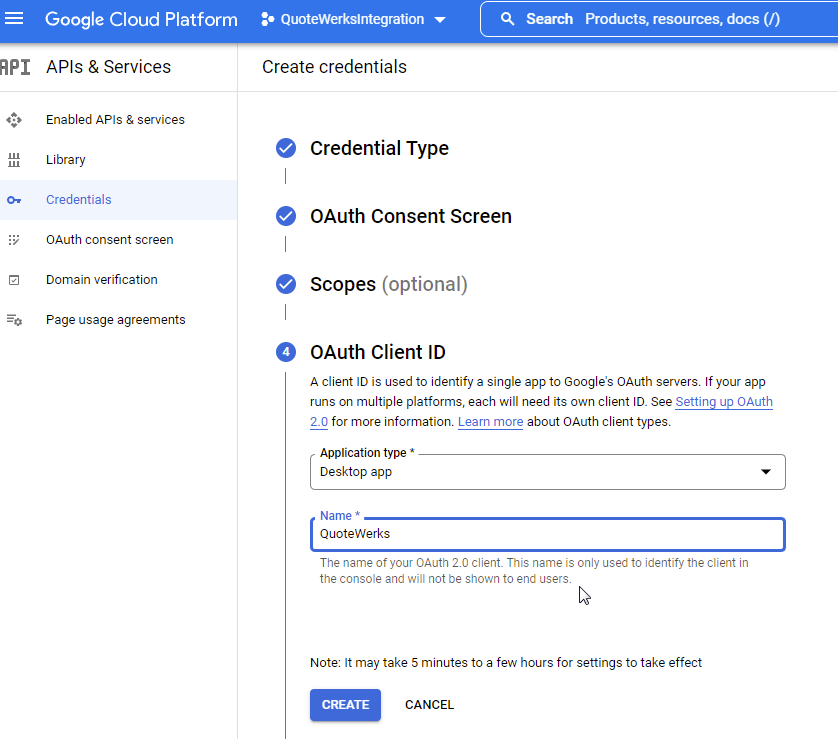Click the Application type dropdown arrow

tap(766, 472)
